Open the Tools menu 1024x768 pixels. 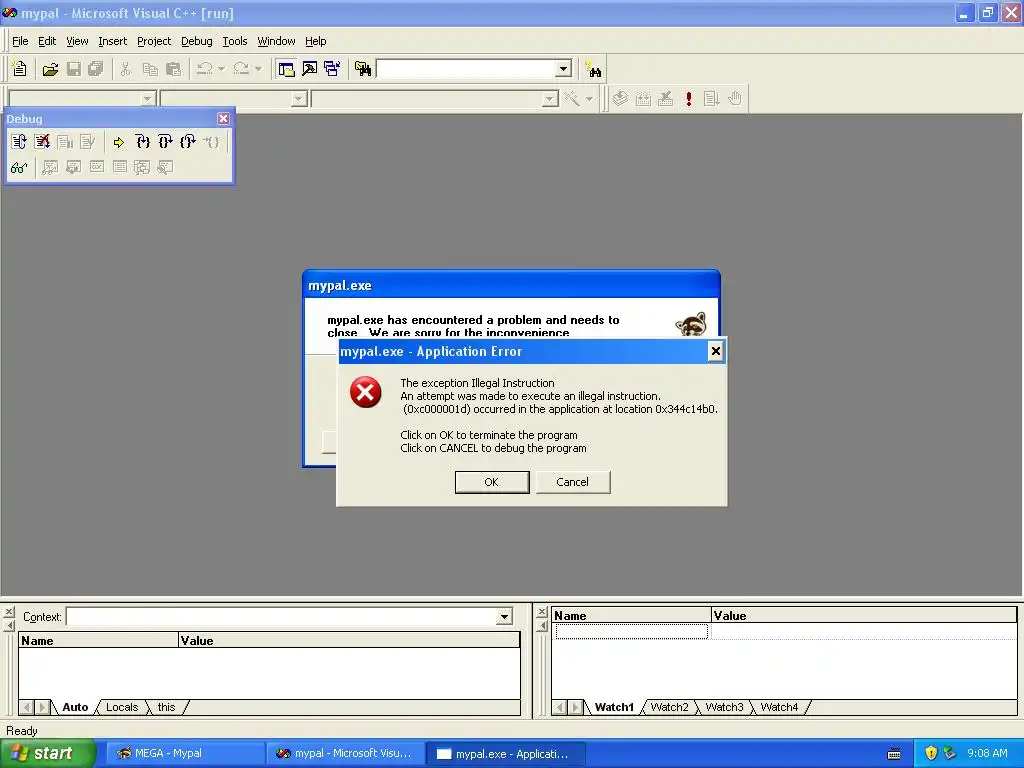(235, 41)
